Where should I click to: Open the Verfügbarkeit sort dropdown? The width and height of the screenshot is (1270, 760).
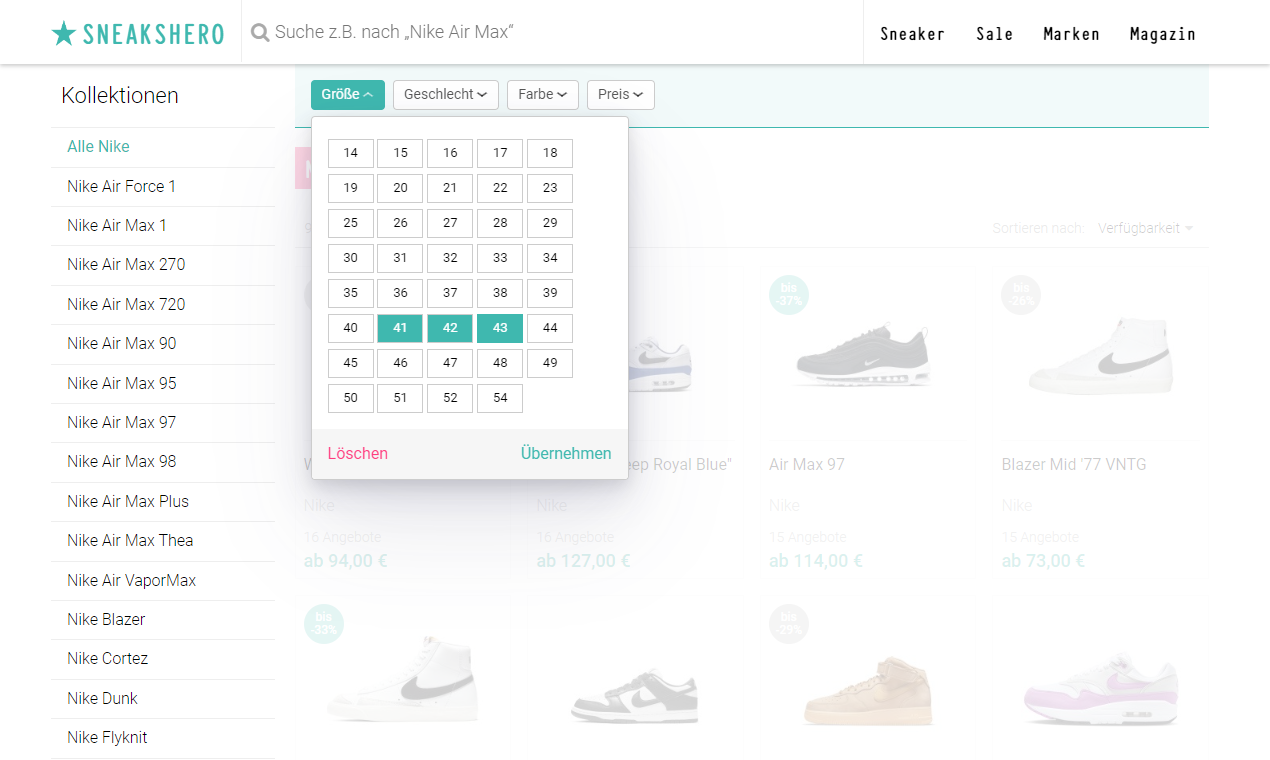click(1145, 228)
